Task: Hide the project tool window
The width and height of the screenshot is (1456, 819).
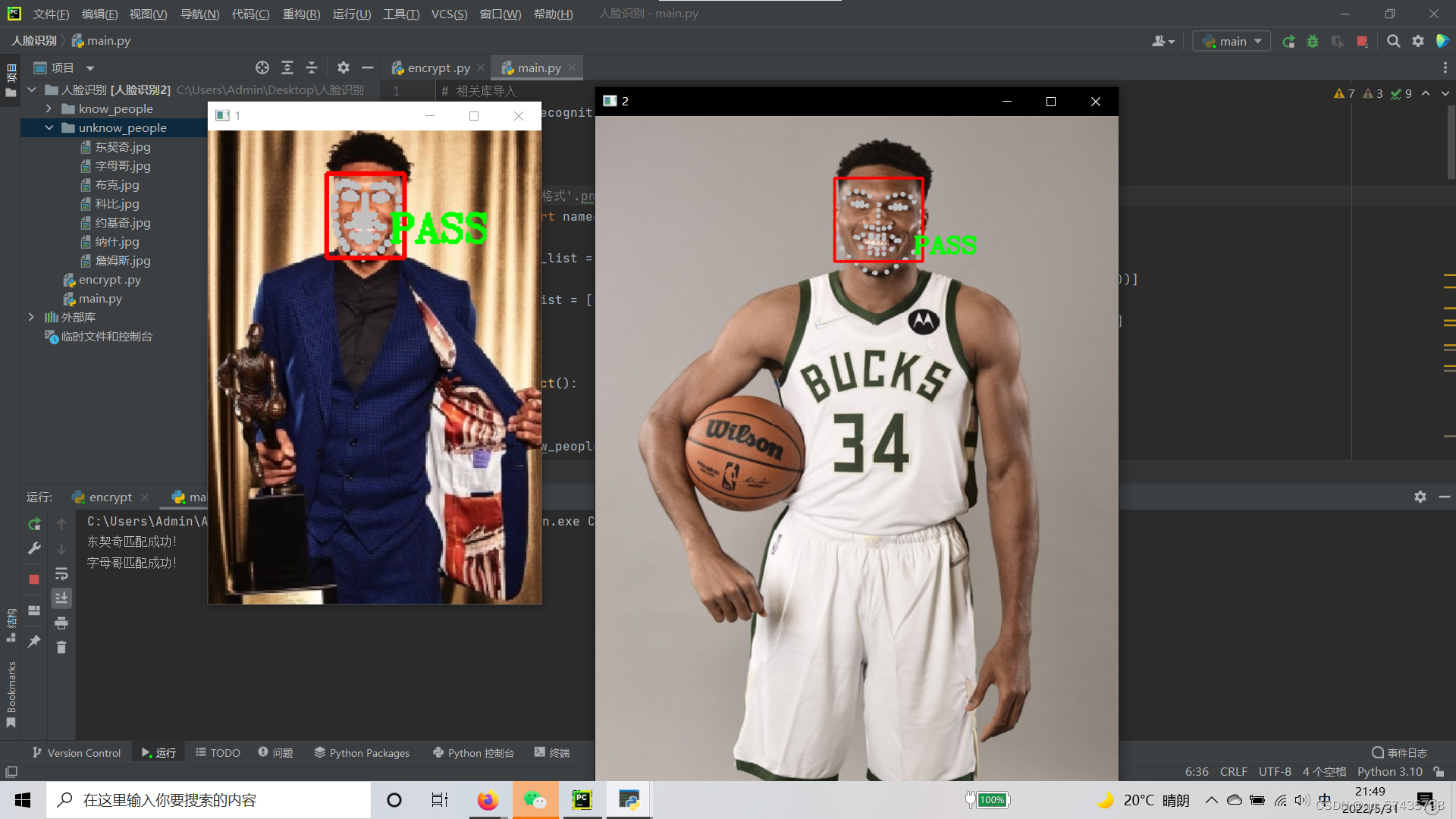Action: tap(368, 67)
